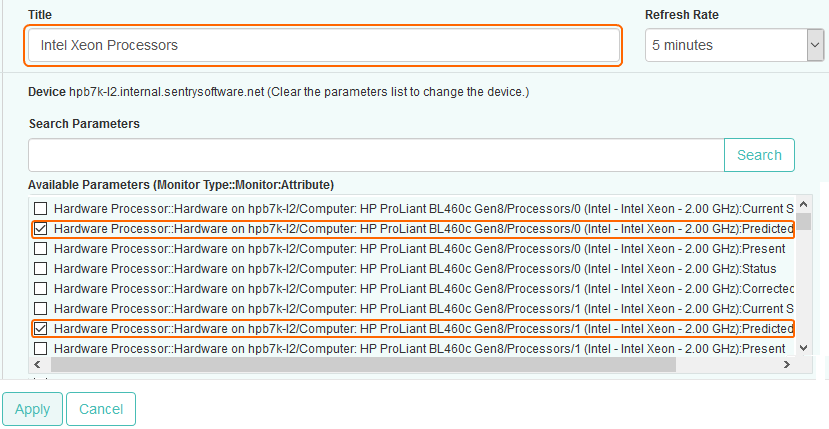Click the vertical scrollbar thumb in parameters list
829x429 pixels.
[804, 221]
